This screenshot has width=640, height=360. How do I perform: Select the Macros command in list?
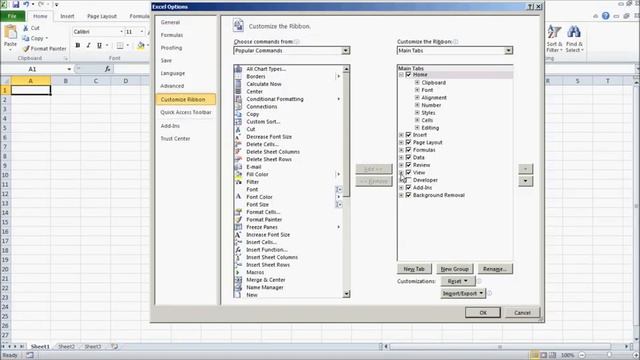(x=255, y=272)
